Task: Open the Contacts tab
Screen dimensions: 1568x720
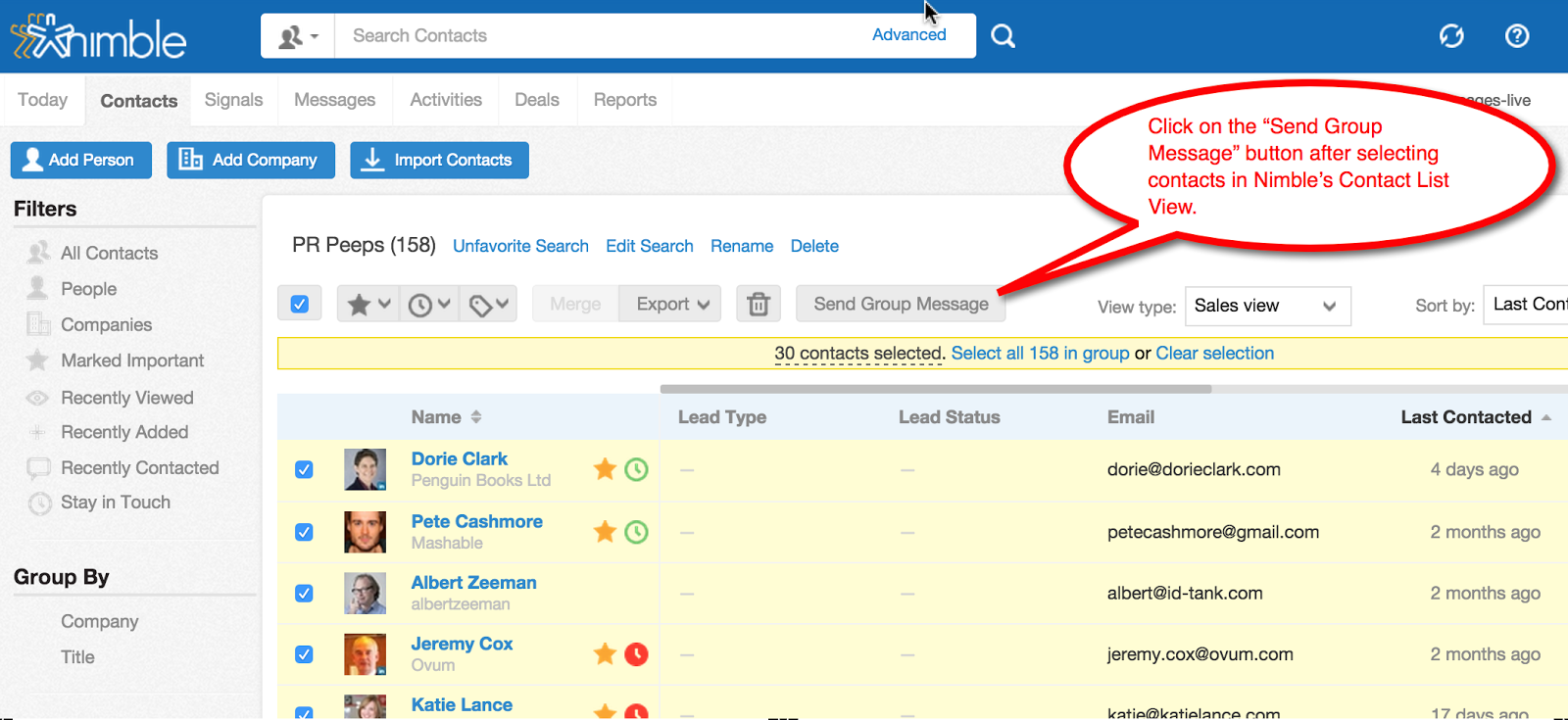Action: (139, 101)
